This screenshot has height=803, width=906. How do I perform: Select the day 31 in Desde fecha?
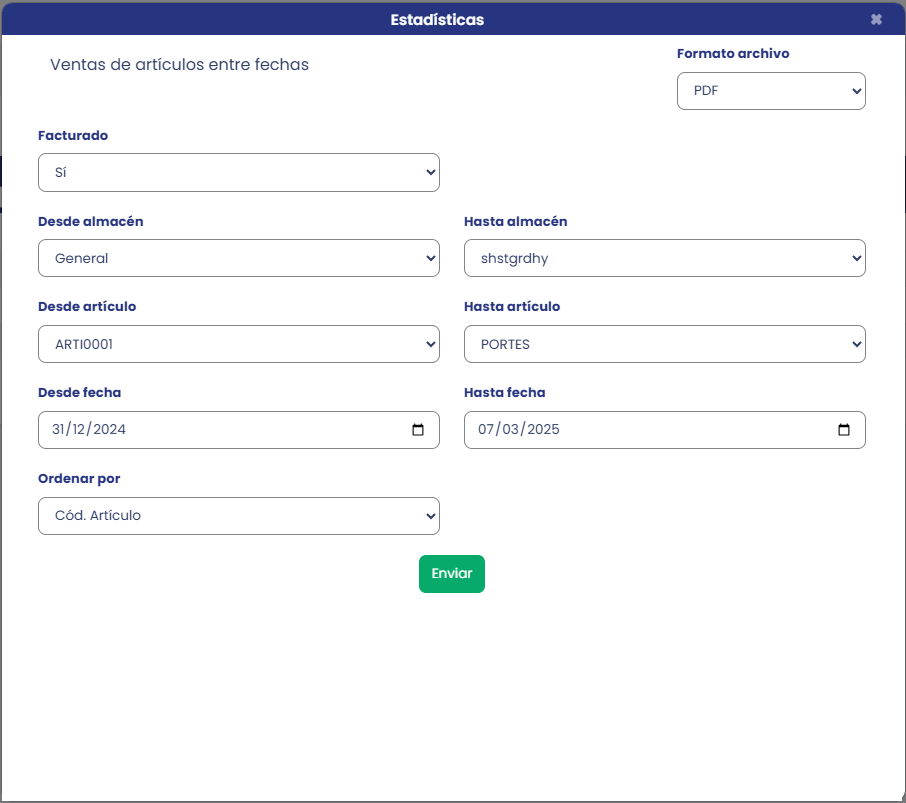[58, 430]
